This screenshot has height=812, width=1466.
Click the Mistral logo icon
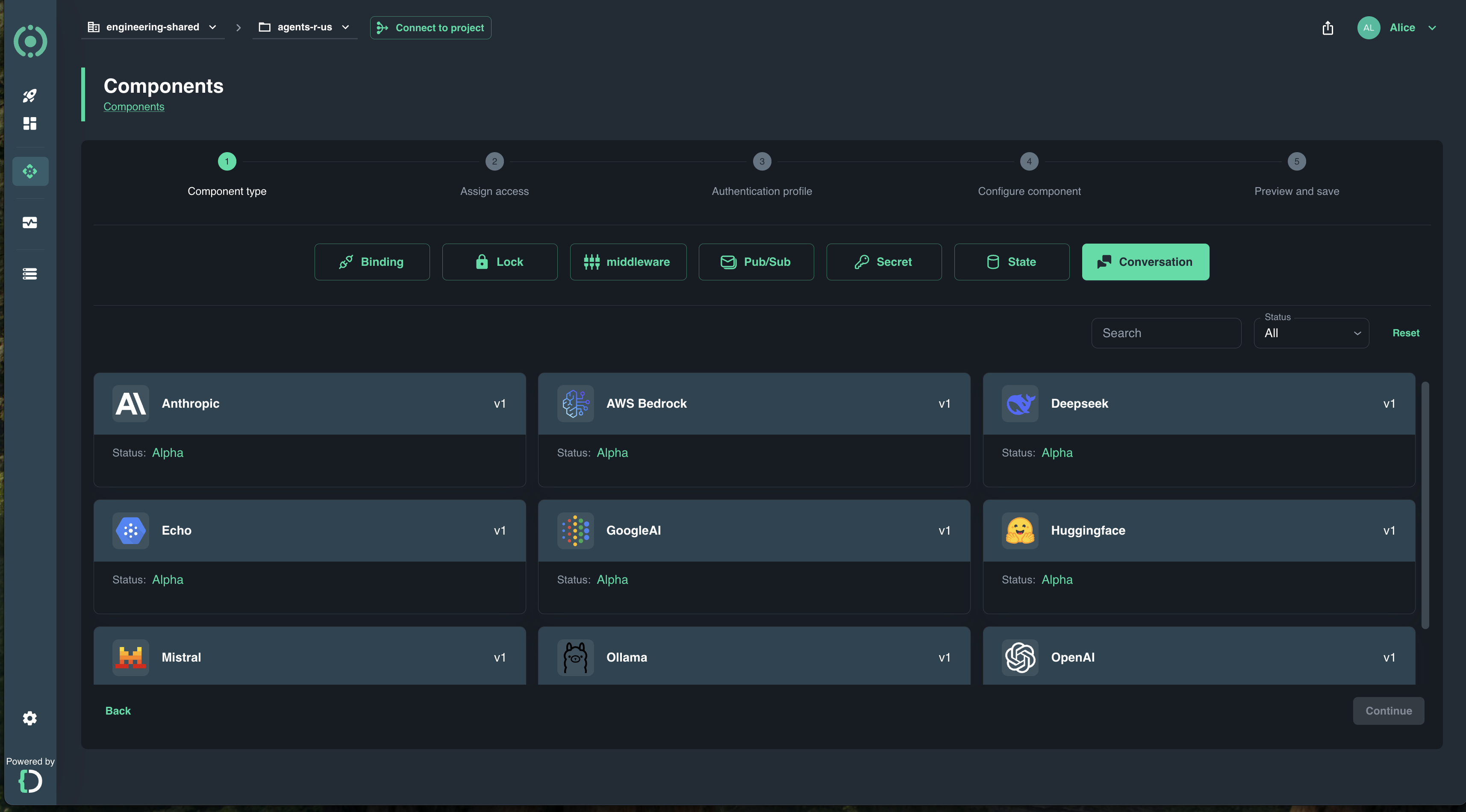coord(130,657)
